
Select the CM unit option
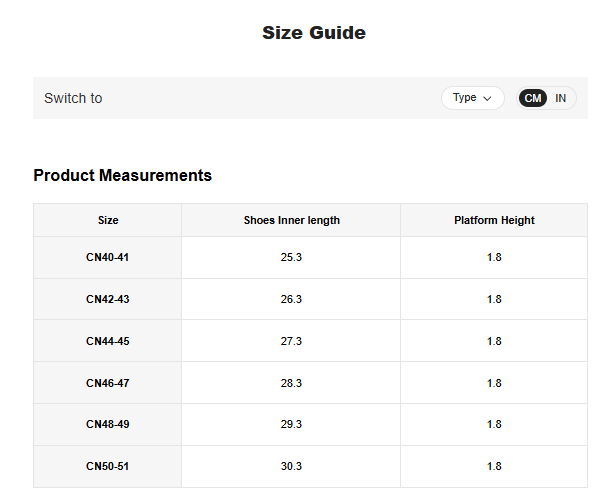(x=533, y=98)
